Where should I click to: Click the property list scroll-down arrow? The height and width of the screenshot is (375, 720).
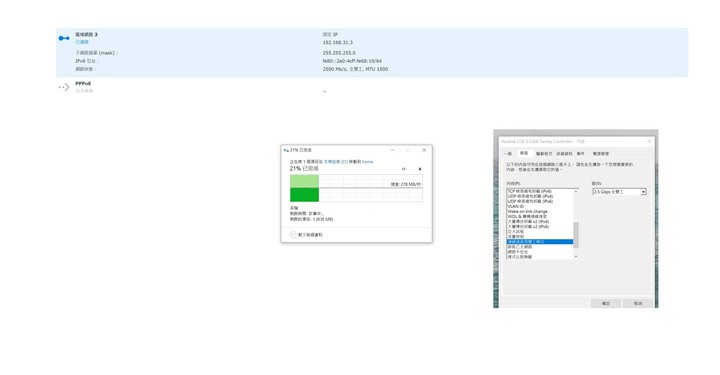click(576, 257)
